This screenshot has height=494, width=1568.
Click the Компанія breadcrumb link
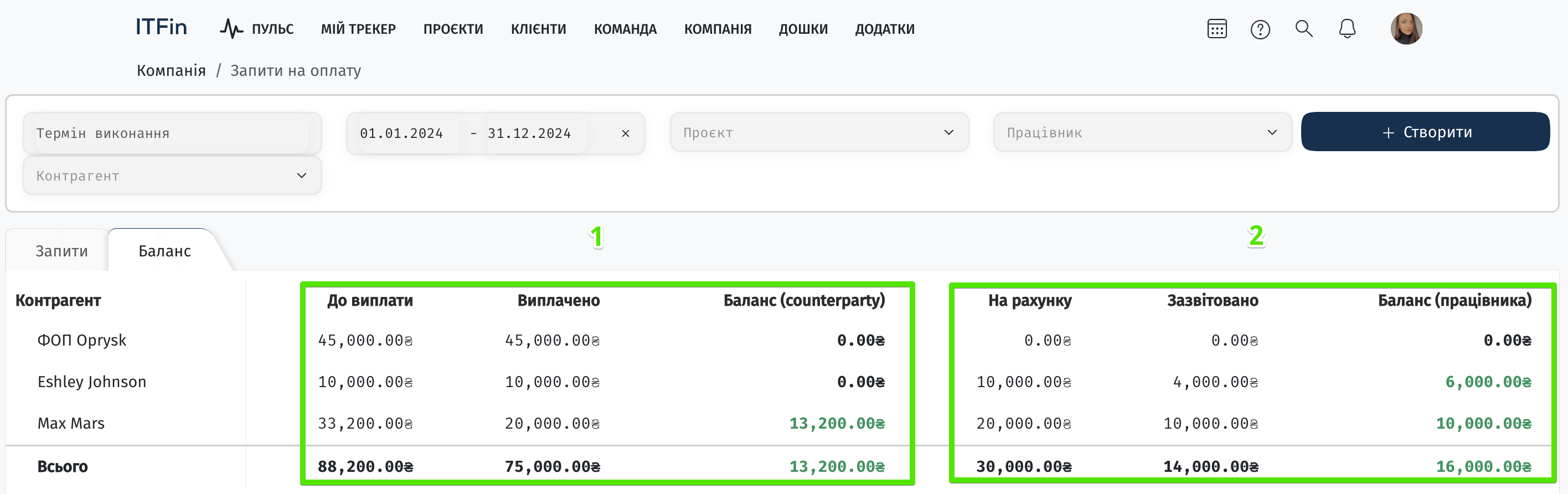171,71
